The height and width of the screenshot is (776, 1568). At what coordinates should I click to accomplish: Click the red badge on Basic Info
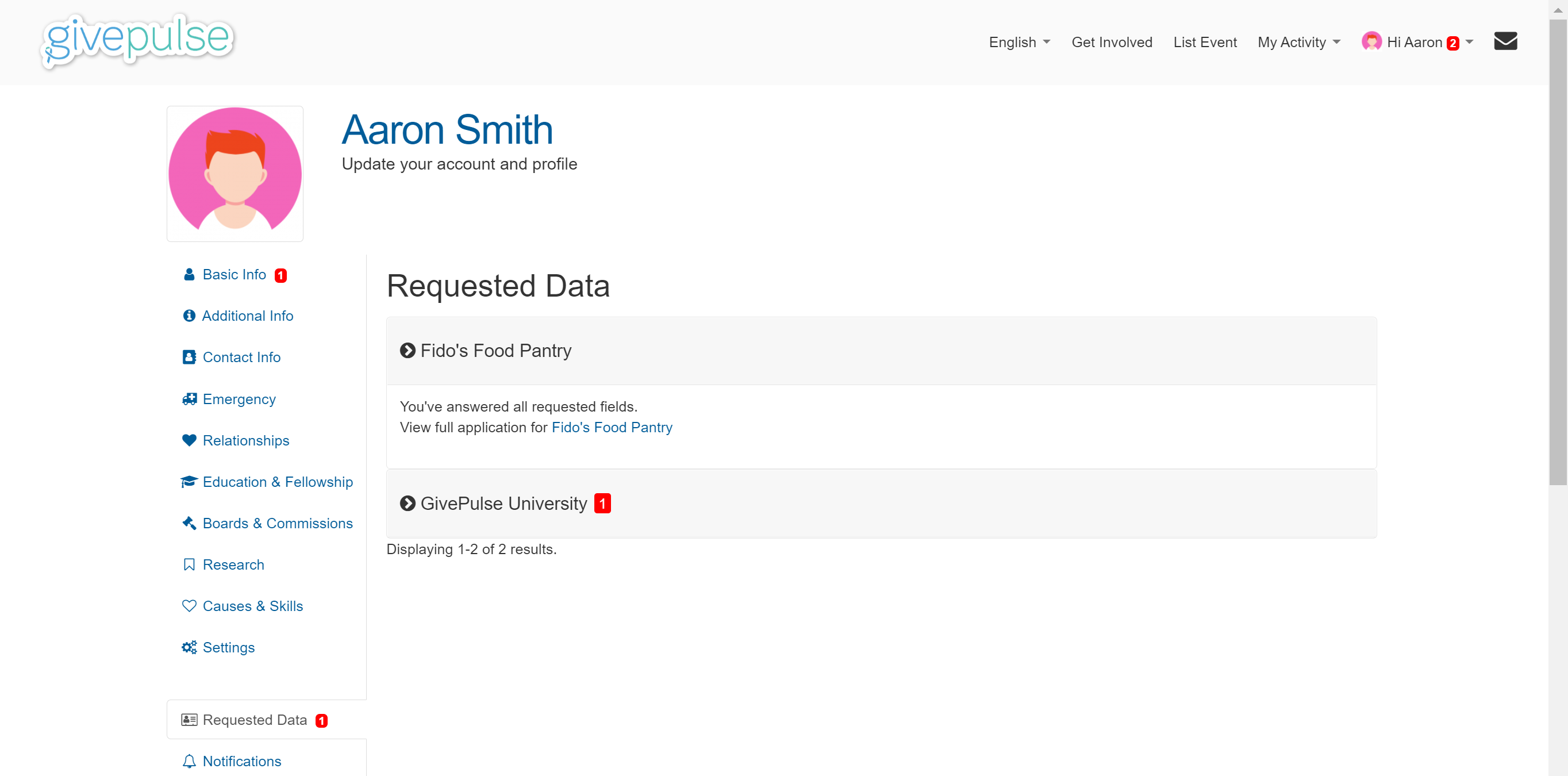pos(280,276)
